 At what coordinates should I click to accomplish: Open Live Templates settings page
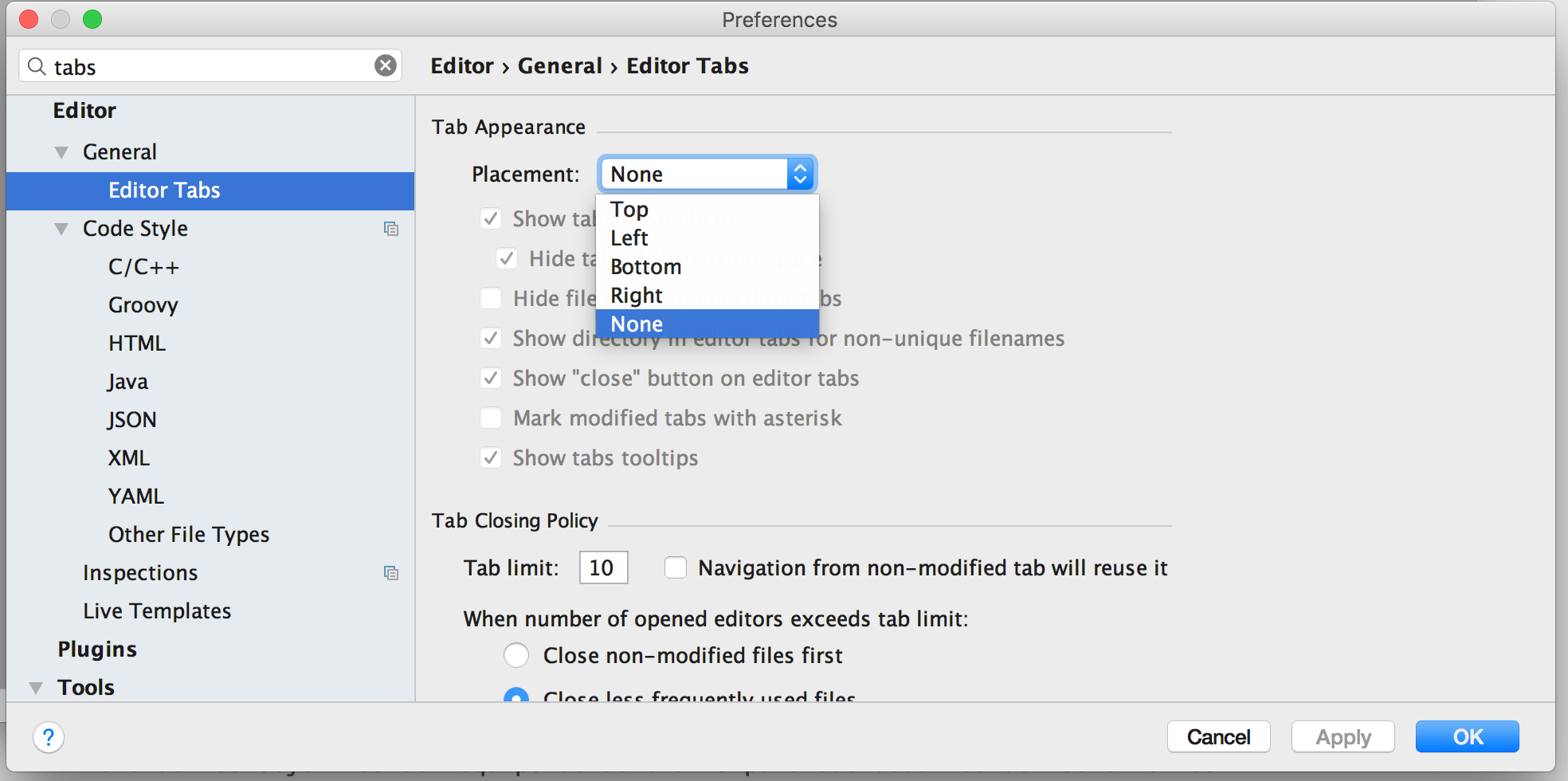click(157, 611)
